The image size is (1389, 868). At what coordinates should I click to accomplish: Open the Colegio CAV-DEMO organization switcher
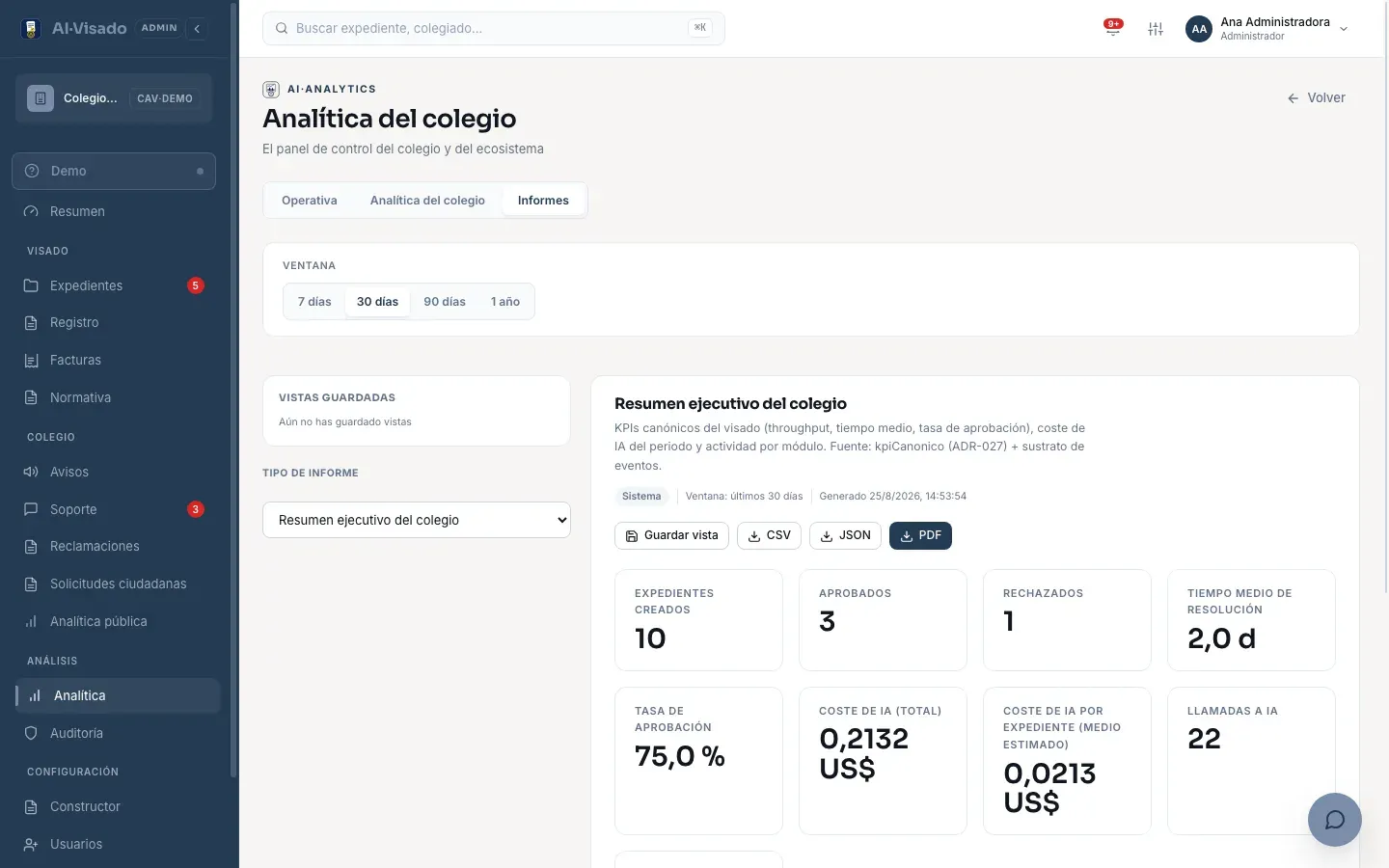tap(114, 98)
